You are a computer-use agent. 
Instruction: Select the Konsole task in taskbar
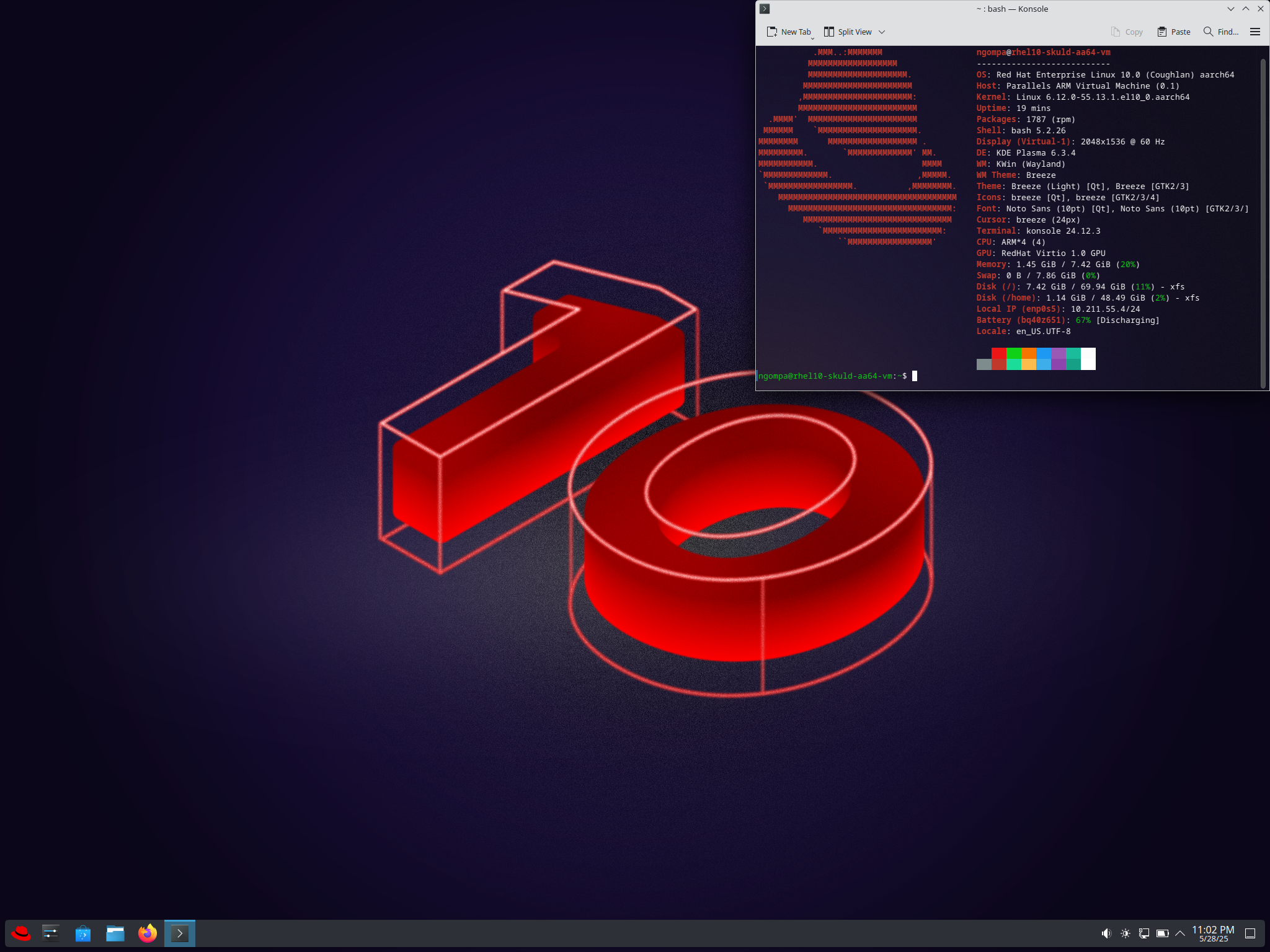pyautogui.click(x=180, y=933)
